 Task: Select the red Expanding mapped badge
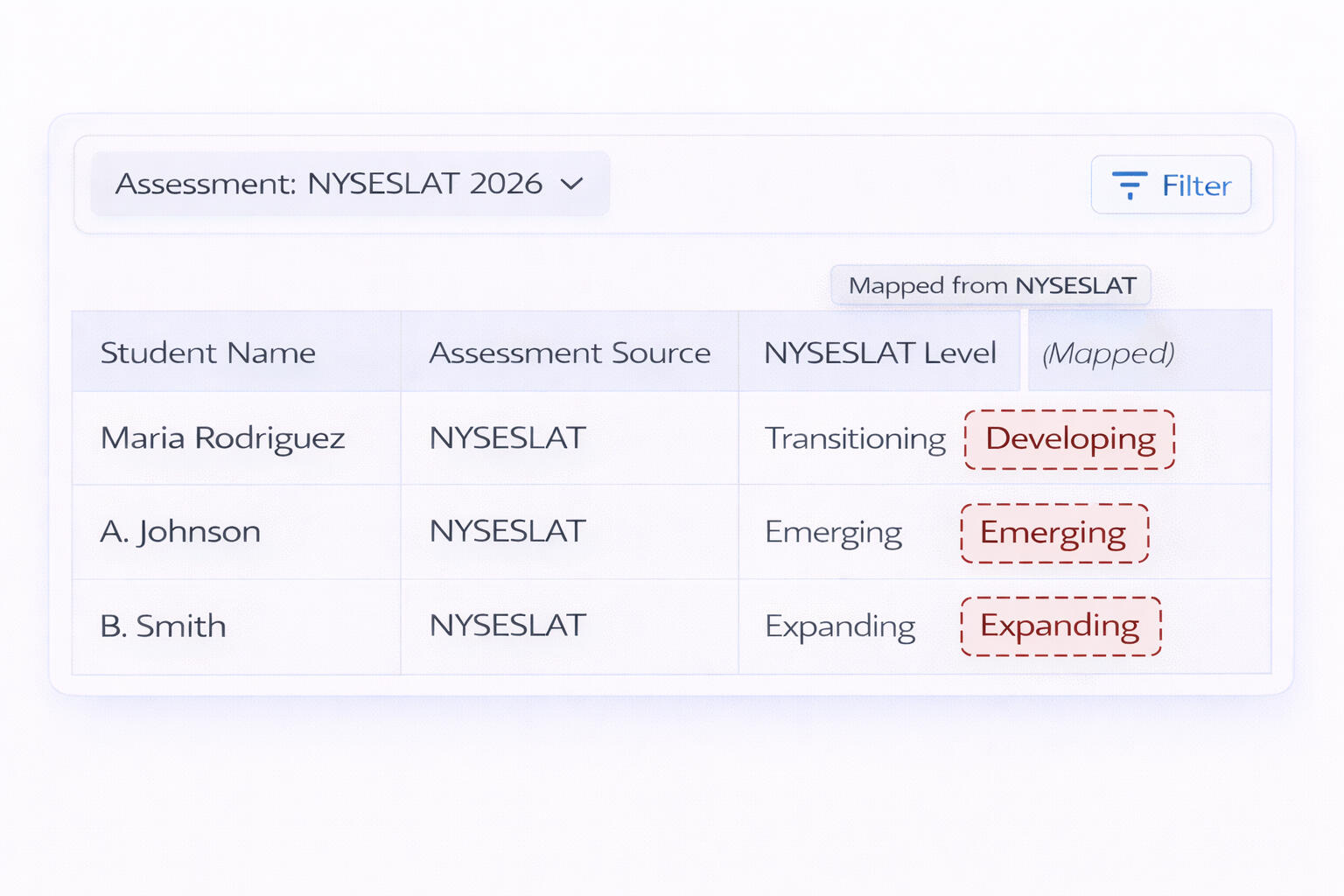click(x=1060, y=626)
